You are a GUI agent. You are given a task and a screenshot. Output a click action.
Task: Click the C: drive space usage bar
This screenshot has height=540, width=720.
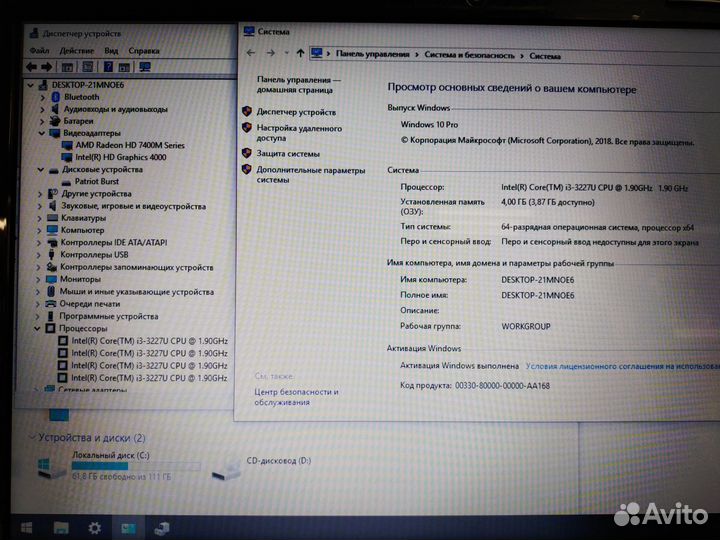[x=136, y=466]
